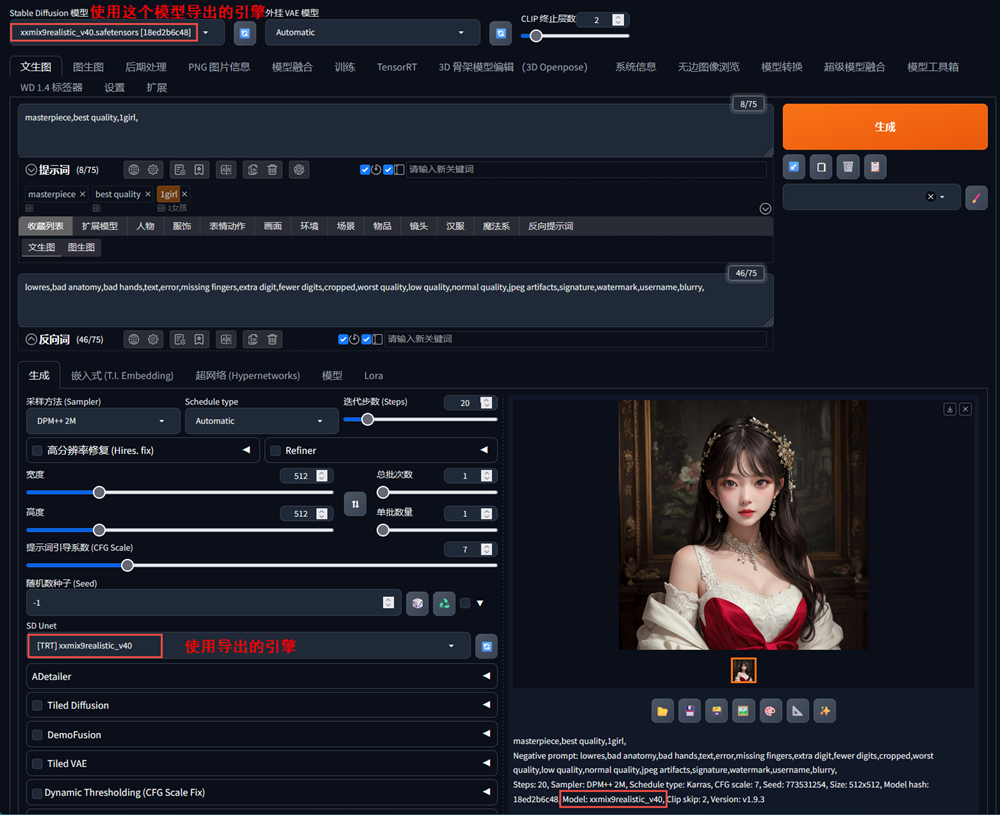Send image to extras with triangle ruler icon

[797, 711]
